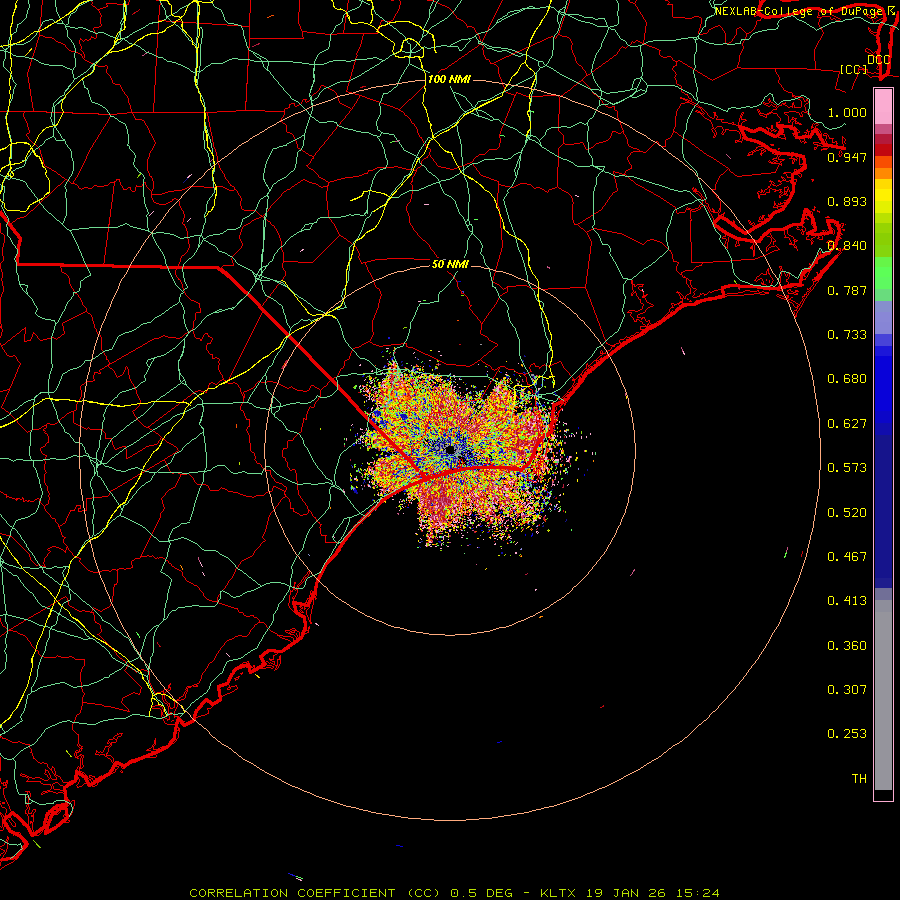
Task: Click the DCC product label
Action: tap(878, 60)
